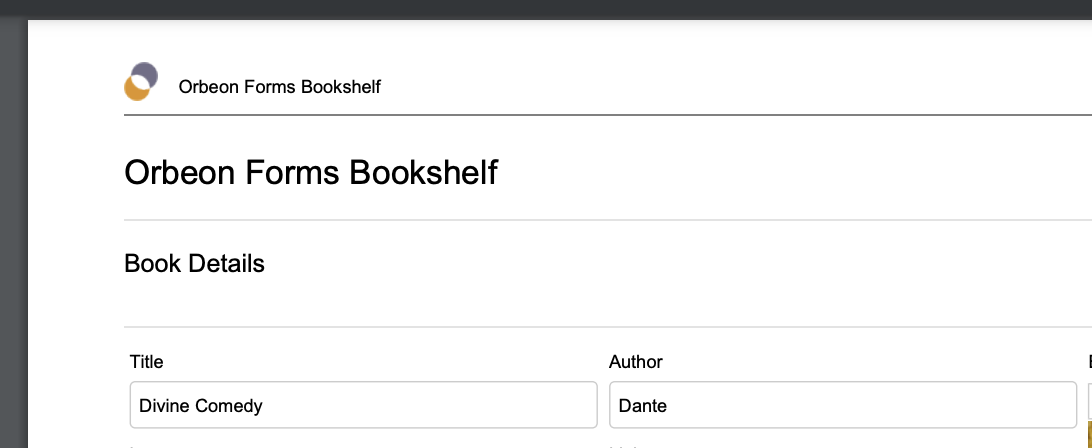Click the line beneath the logo header
1092x448 pixels.
point(608,114)
